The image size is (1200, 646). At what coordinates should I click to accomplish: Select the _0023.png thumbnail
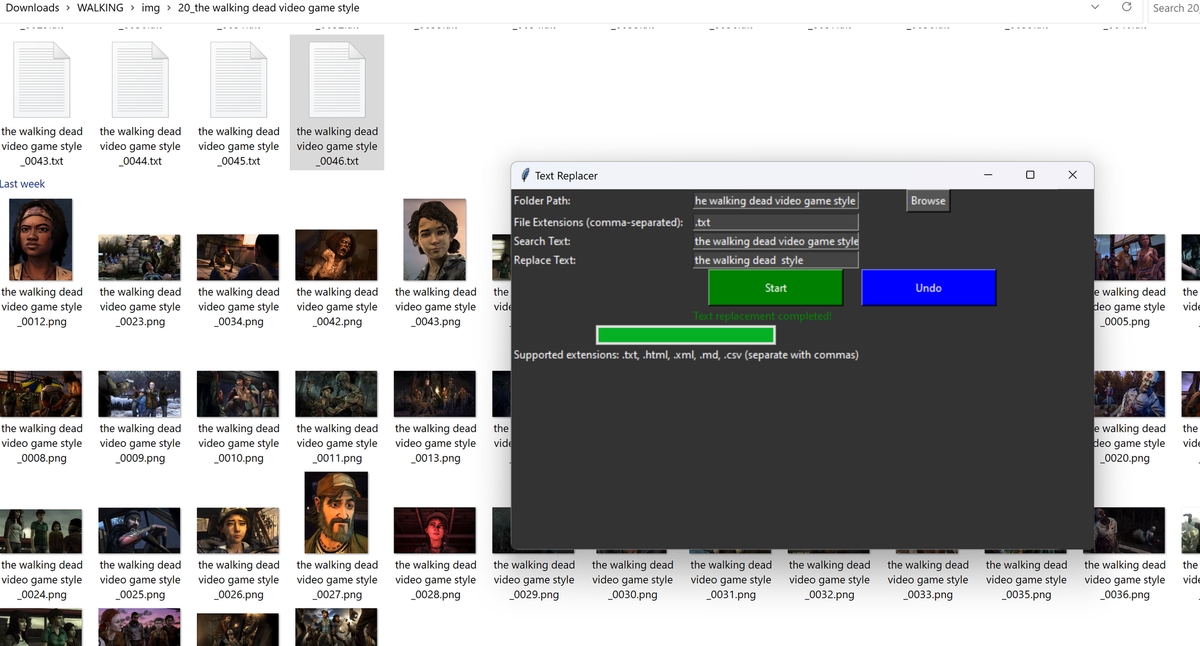[140, 257]
